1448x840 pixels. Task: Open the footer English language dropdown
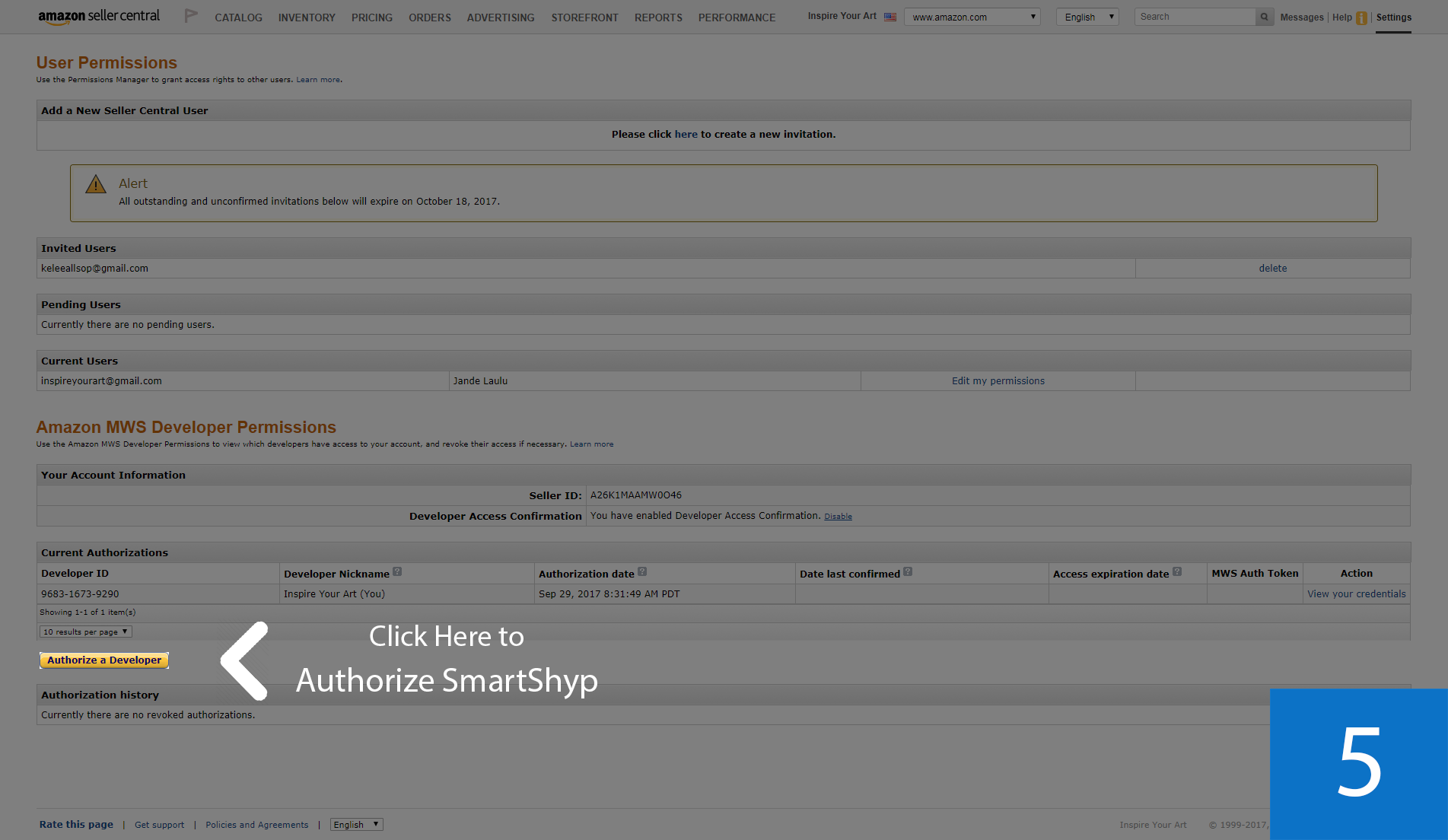pos(356,824)
